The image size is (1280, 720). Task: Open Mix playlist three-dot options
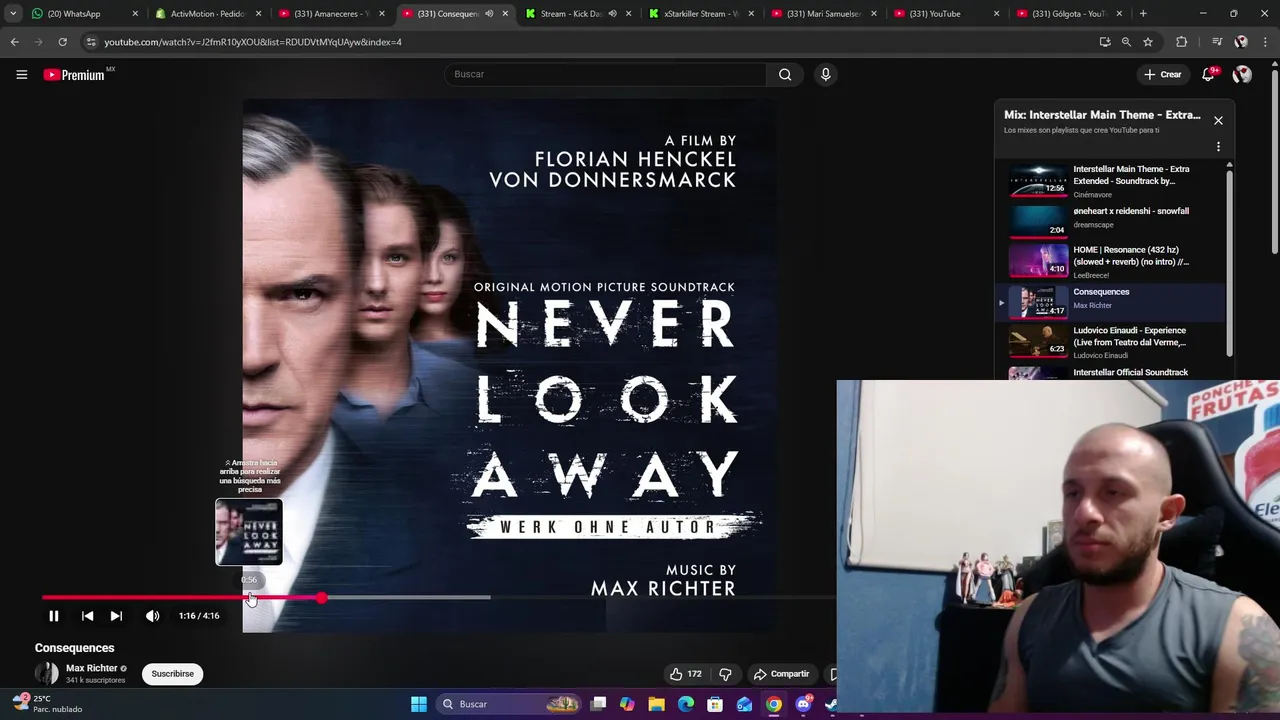pyautogui.click(x=1218, y=147)
